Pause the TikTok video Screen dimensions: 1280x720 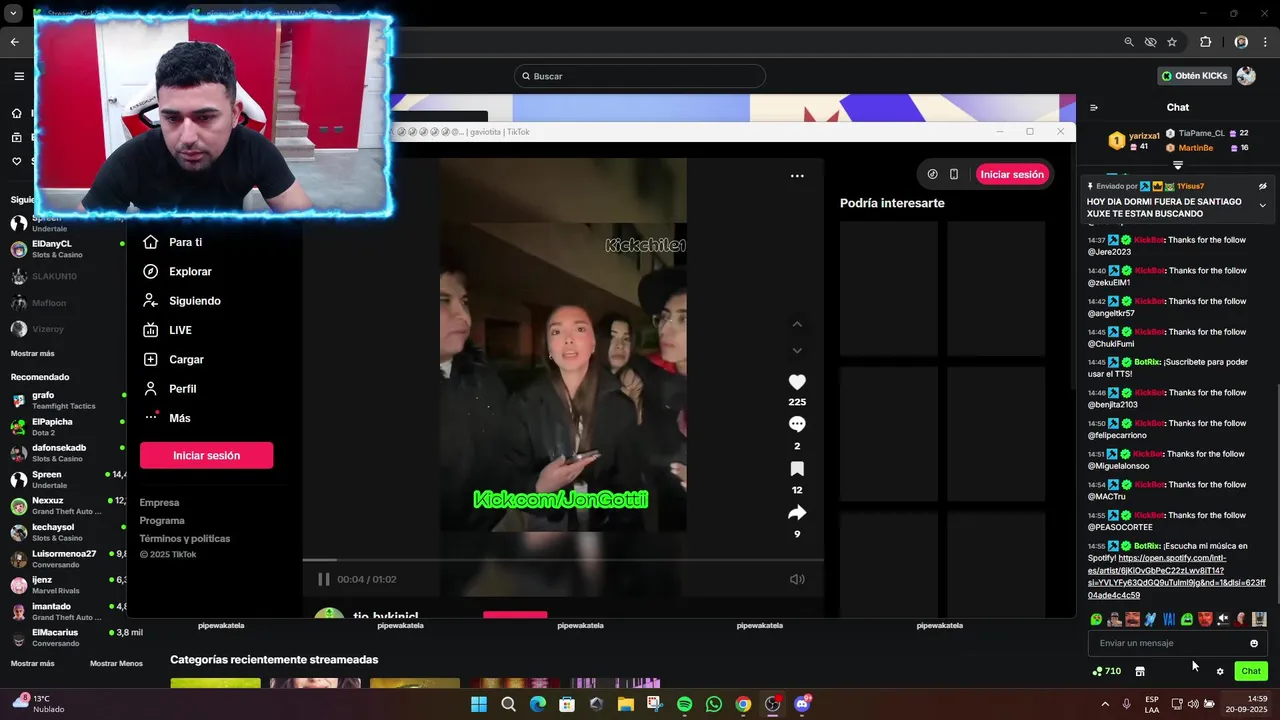point(323,579)
